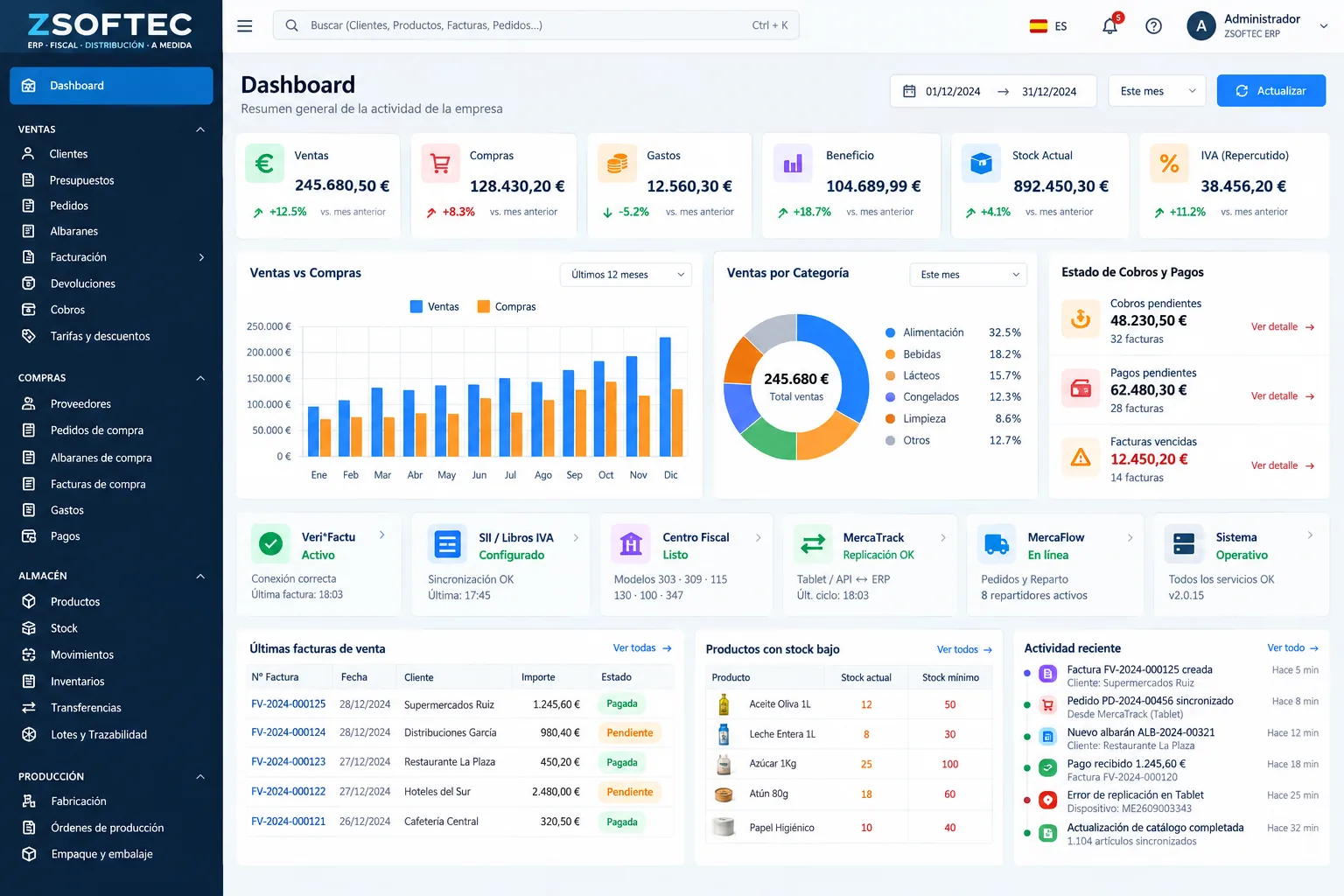Click the Spanish flag language icon
1344x896 pixels.
click(x=1039, y=26)
